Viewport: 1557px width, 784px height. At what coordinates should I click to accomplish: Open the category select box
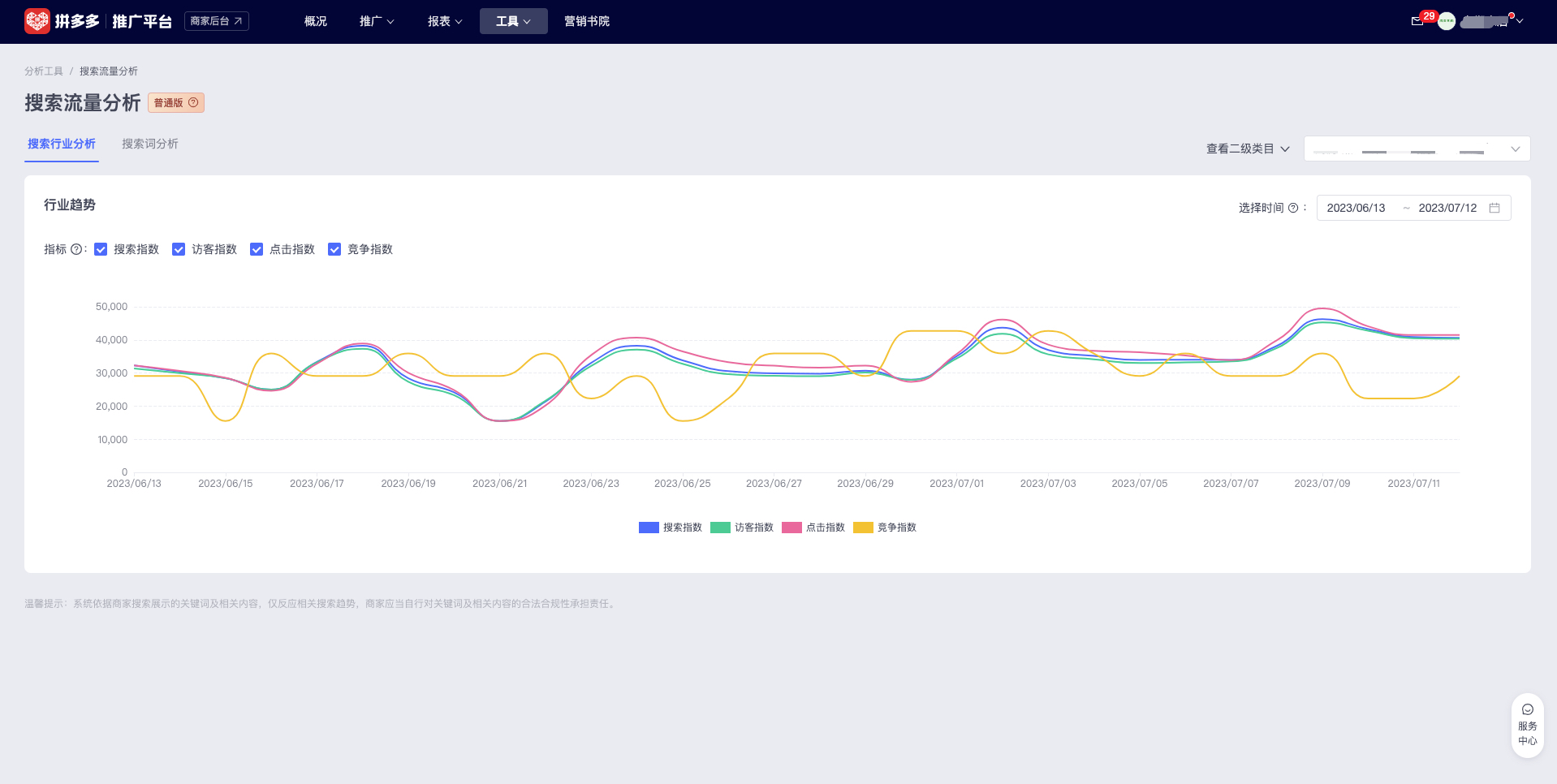coord(1417,149)
